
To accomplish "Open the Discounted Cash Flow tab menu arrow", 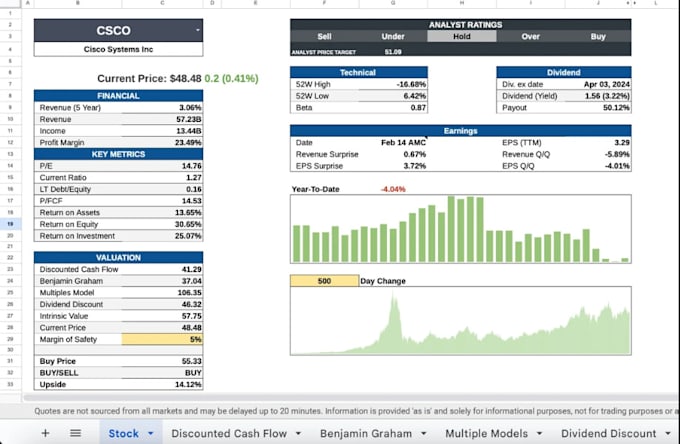I will click(298, 433).
